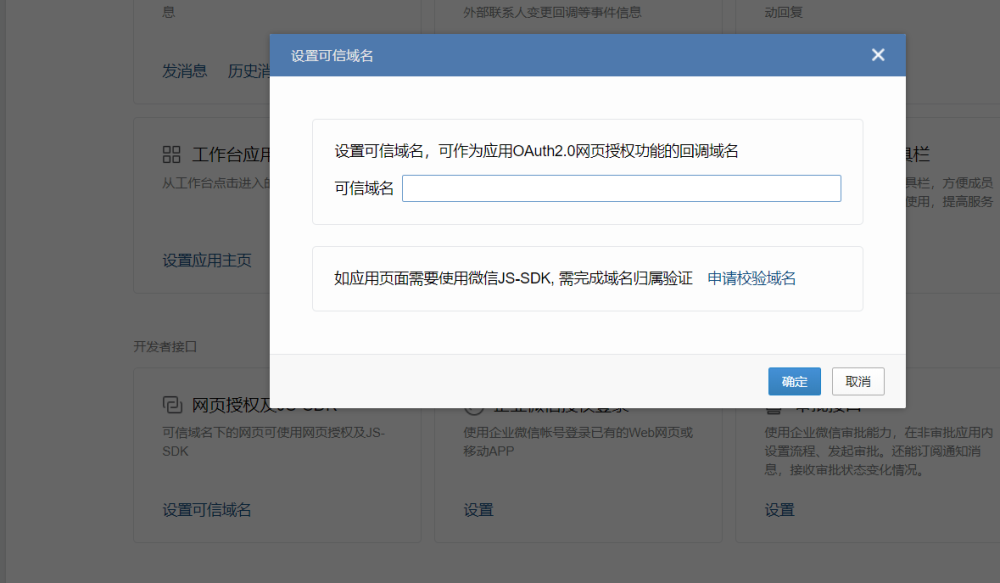This screenshot has width=1000, height=583.
Task: Click 设置 under the 审批 capability card
Action: coord(780,510)
